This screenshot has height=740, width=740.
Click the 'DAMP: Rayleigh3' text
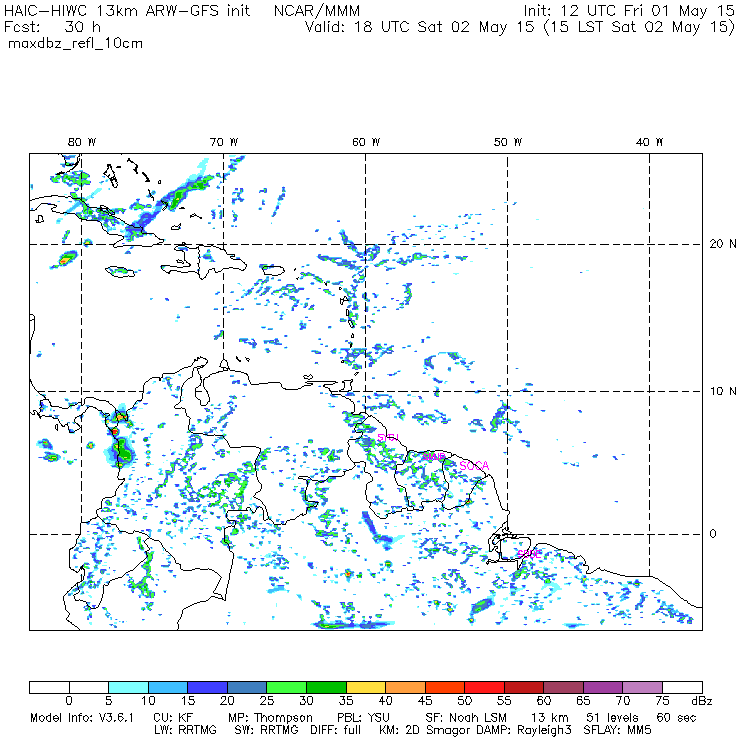[x=524, y=730]
